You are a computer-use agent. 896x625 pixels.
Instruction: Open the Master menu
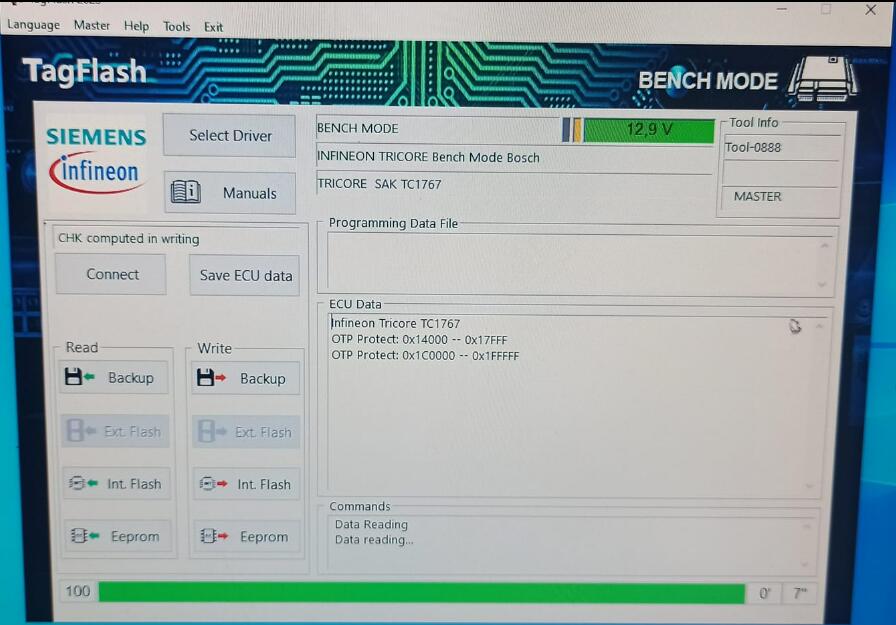[91, 25]
